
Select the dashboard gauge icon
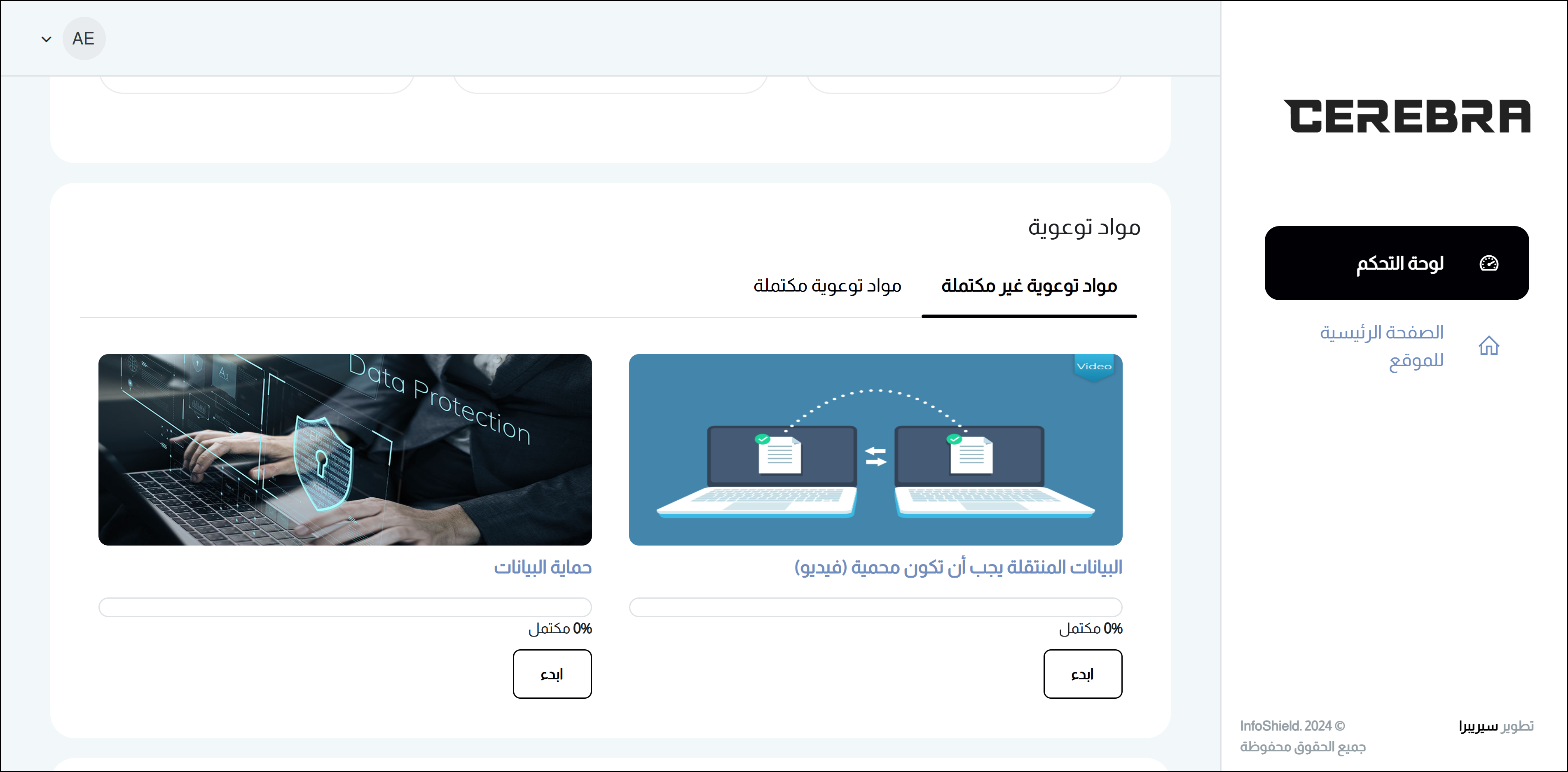pyautogui.click(x=1488, y=264)
